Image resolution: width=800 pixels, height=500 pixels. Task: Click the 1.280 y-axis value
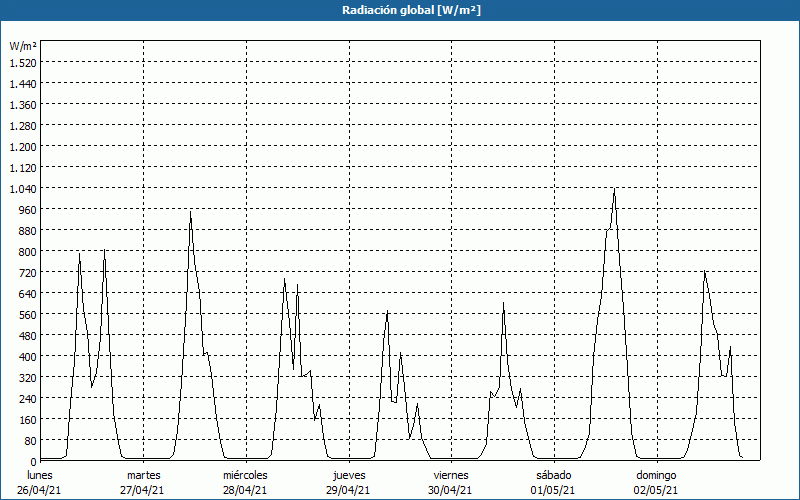coord(23,126)
